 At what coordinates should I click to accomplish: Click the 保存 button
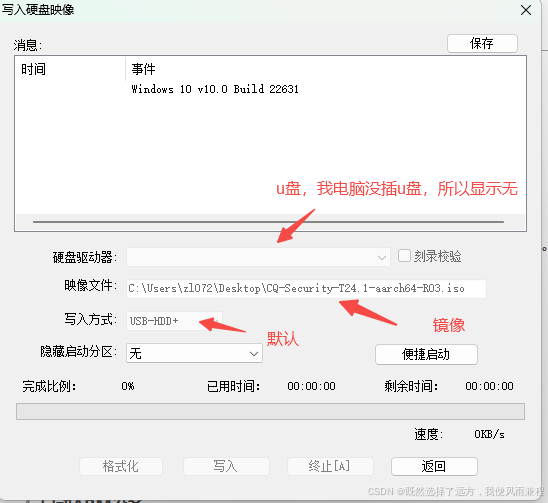482,43
